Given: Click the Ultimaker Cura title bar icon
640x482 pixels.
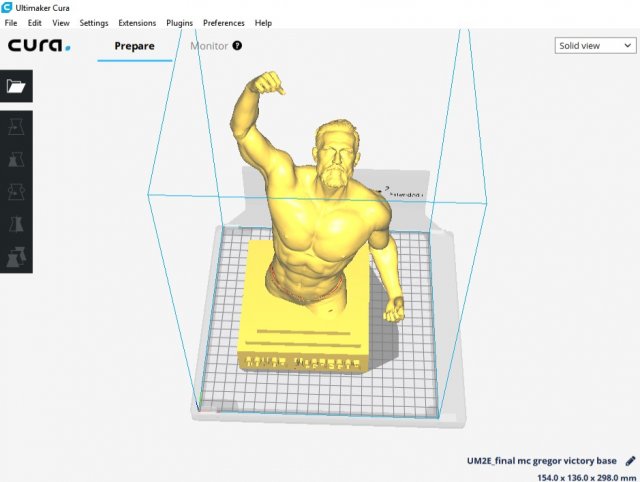Looking at the screenshot, I should coord(7,8).
